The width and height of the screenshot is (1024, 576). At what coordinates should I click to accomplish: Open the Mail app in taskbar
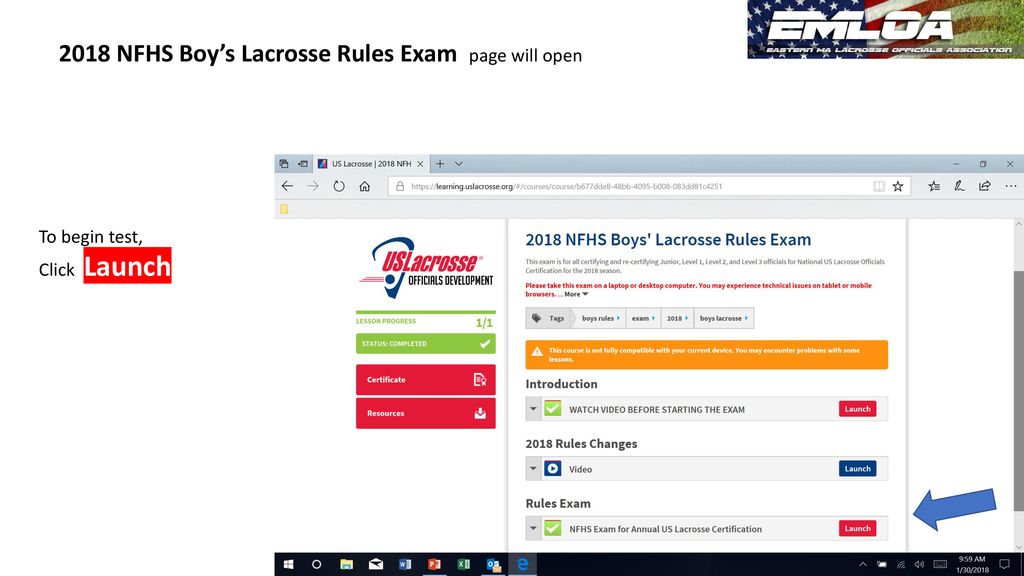pos(376,564)
